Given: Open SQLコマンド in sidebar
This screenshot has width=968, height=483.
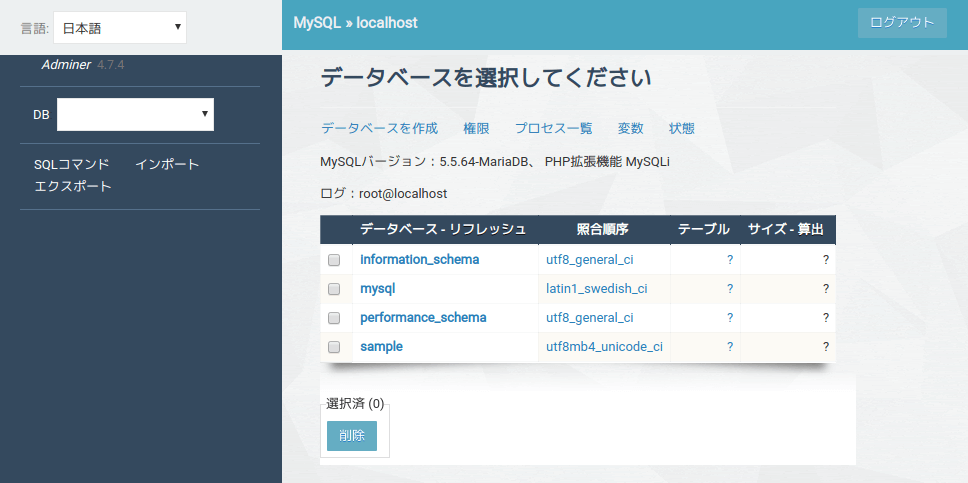Looking at the screenshot, I should click(x=72, y=164).
